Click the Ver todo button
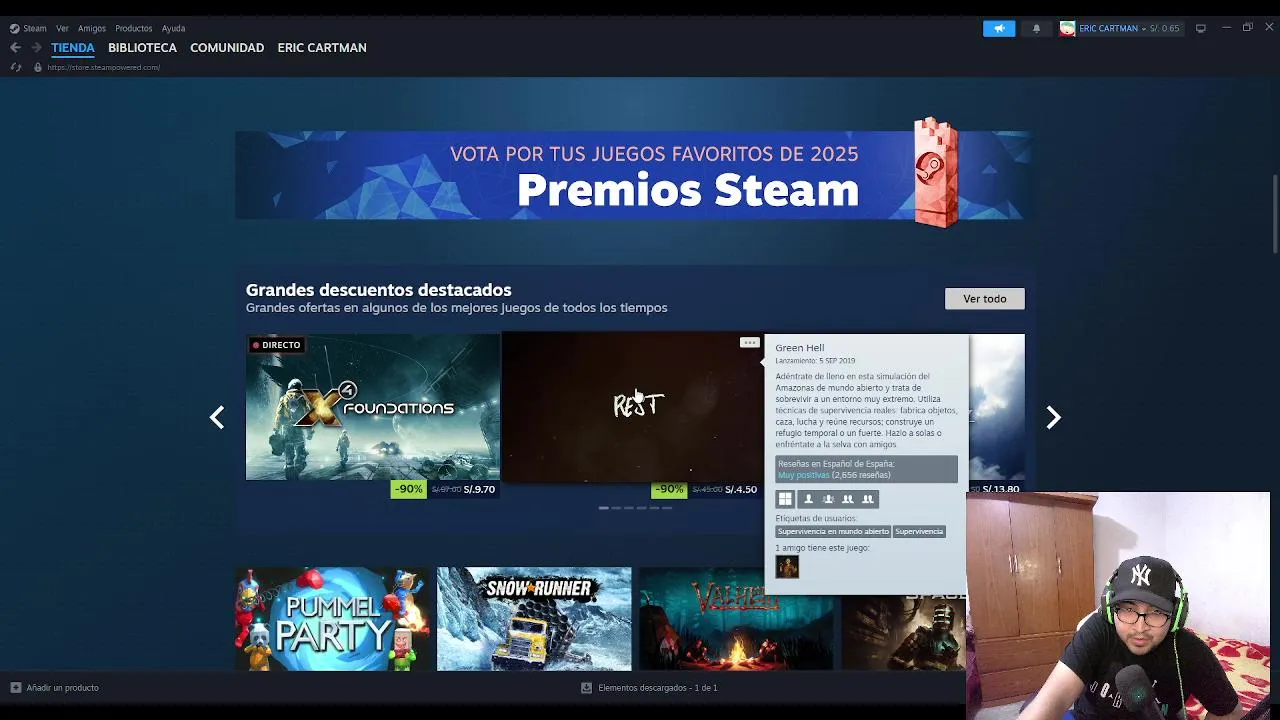Viewport: 1280px width, 720px height. click(x=985, y=298)
